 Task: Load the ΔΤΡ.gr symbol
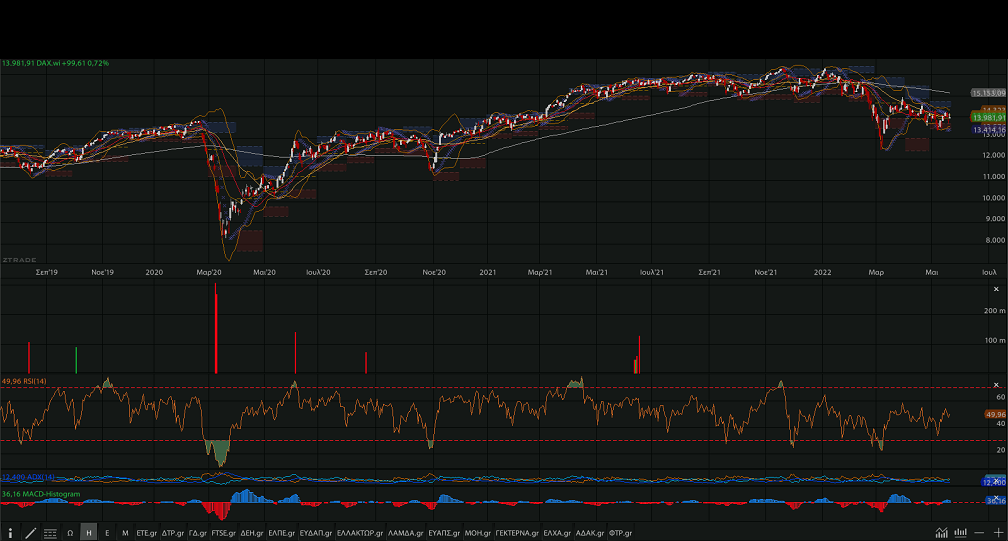click(173, 533)
